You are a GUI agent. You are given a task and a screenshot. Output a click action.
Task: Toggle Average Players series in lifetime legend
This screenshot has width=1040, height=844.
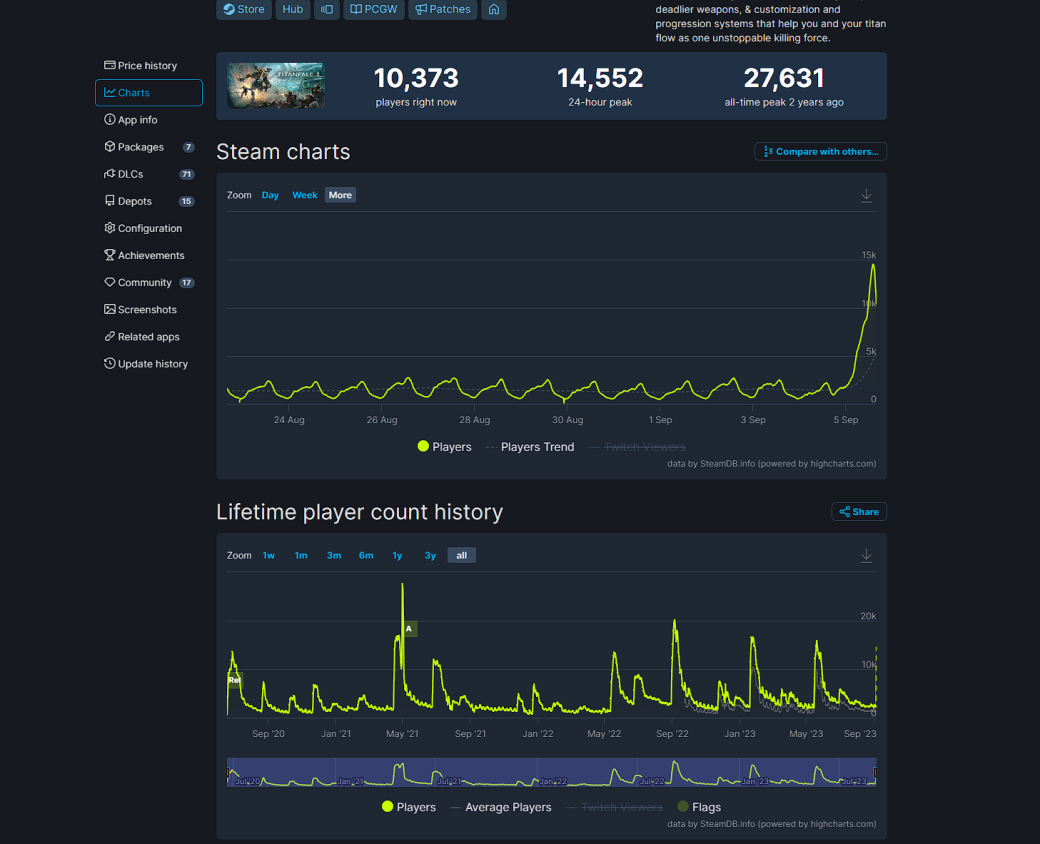pyautogui.click(x=501, y=808)
